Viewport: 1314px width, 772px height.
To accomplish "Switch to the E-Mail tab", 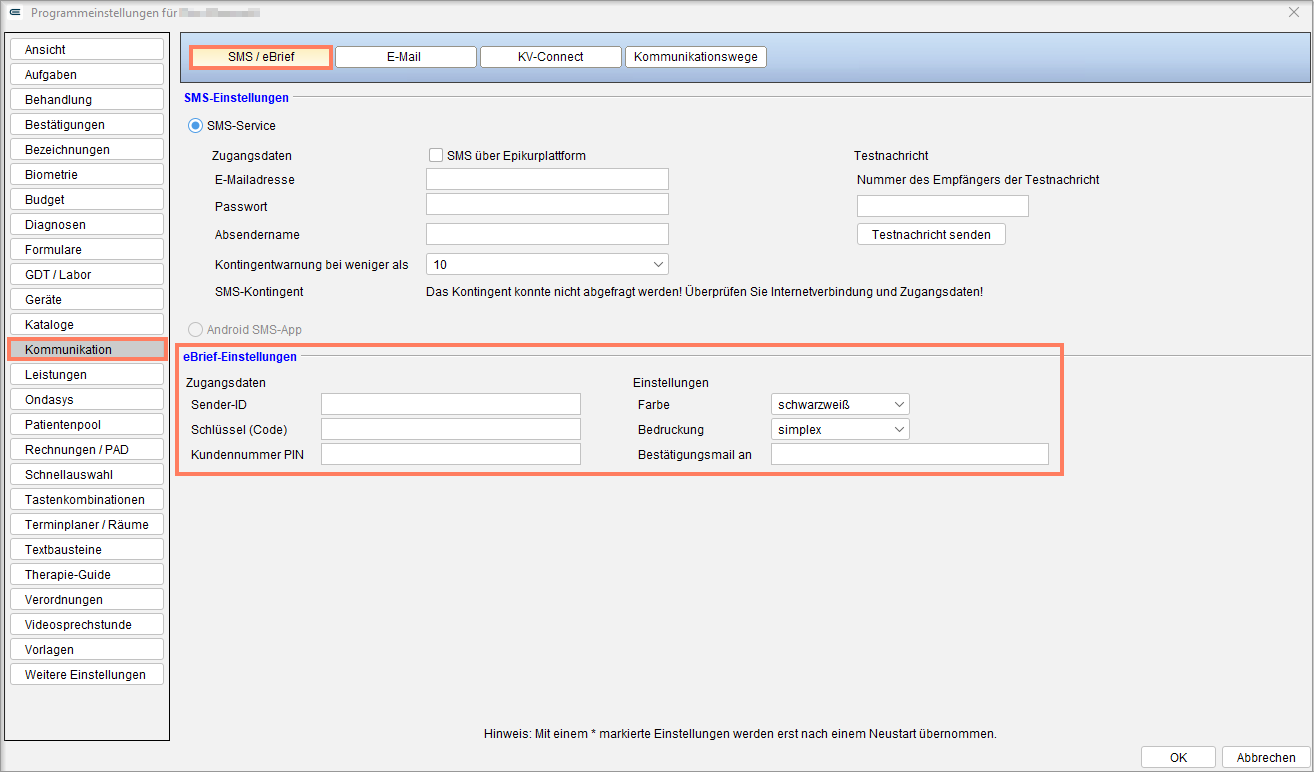I will pyautogui.click(x=405, y=57).
